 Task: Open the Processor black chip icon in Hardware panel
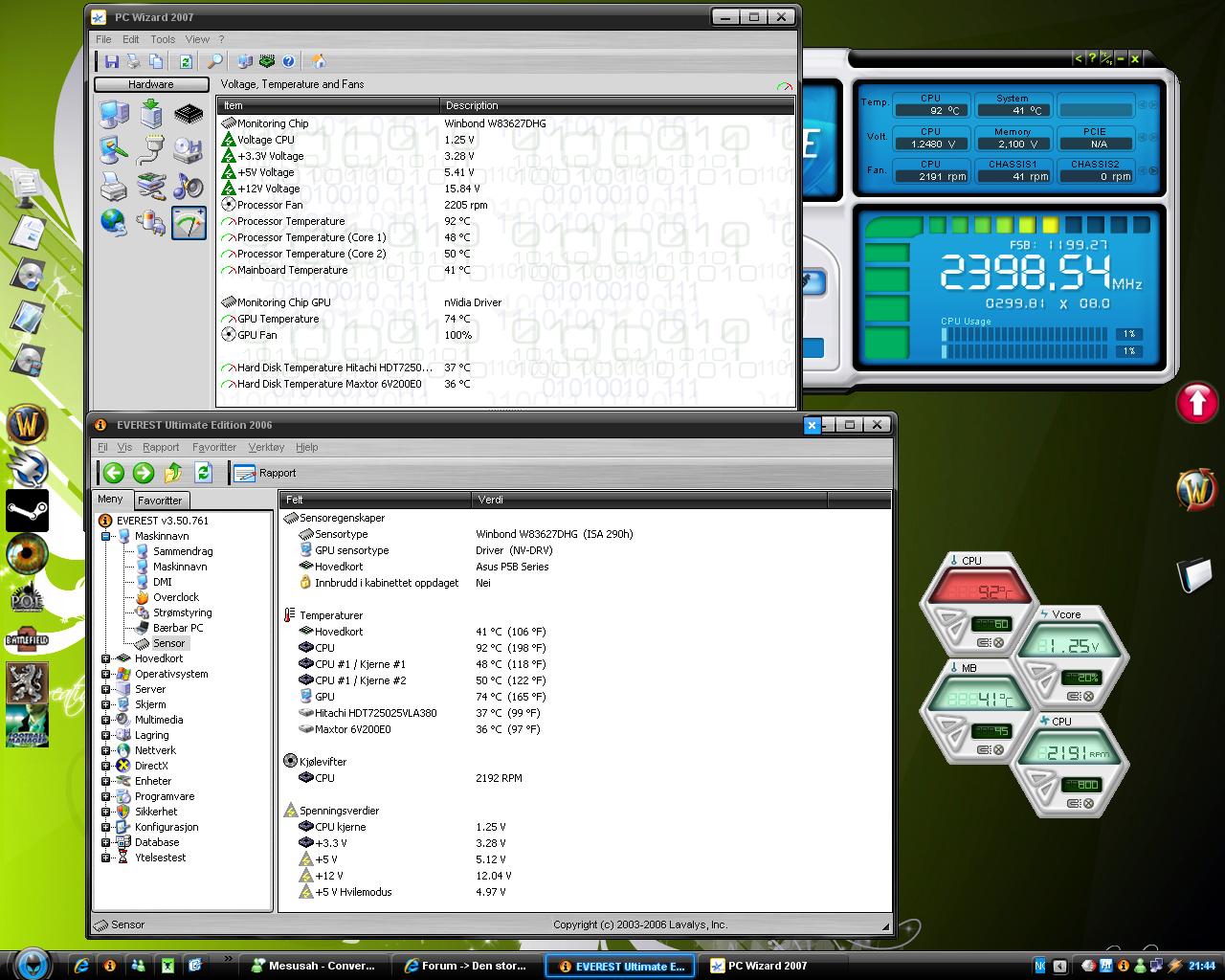(x=189, y=115)
